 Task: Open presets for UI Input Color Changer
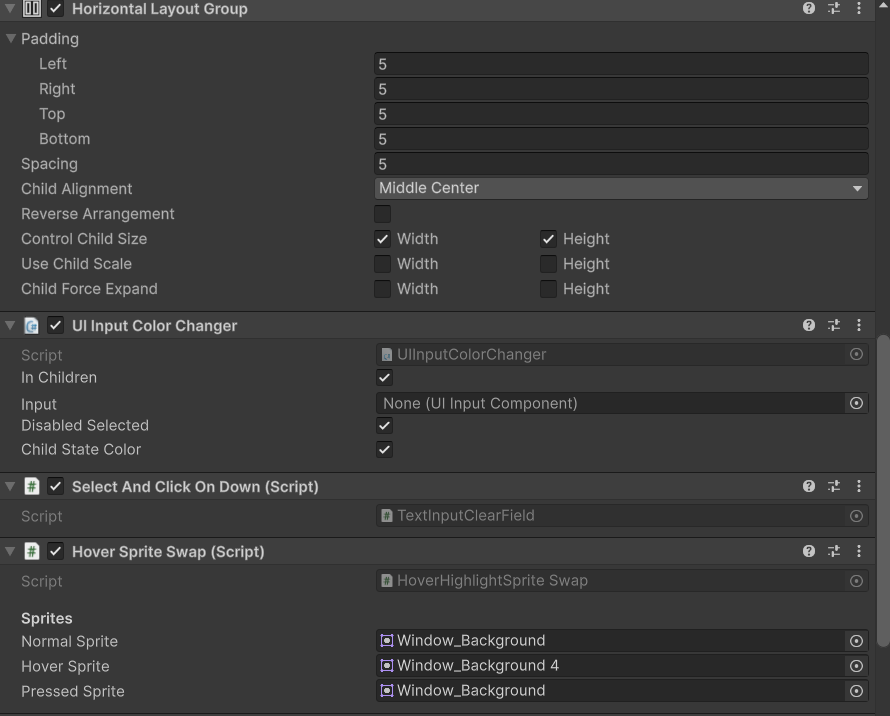[834, 325]
